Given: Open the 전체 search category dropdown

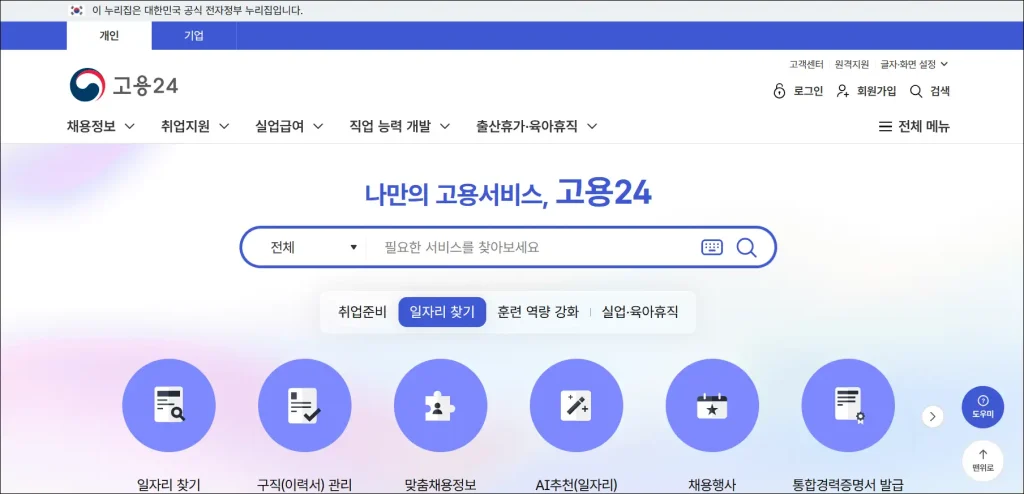Looking at the screenshot, I should point(313,247).
